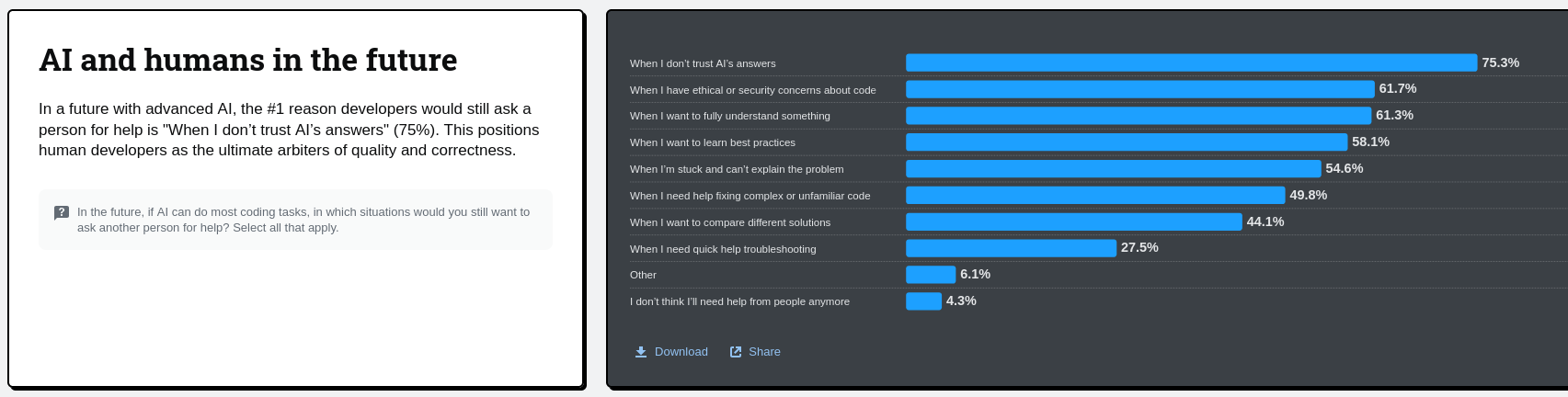Select the quick help troubleshooting bar
This screenshot has width=1568, height=397.
[1011, 248]
